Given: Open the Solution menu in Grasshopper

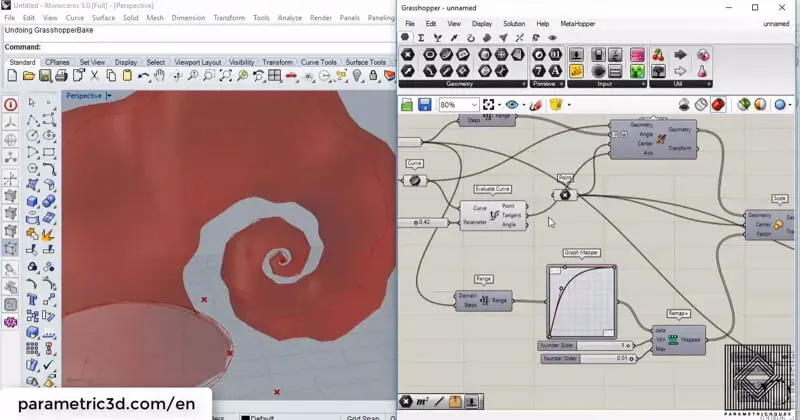Looking at the screenshot, I should pos(513,23).
